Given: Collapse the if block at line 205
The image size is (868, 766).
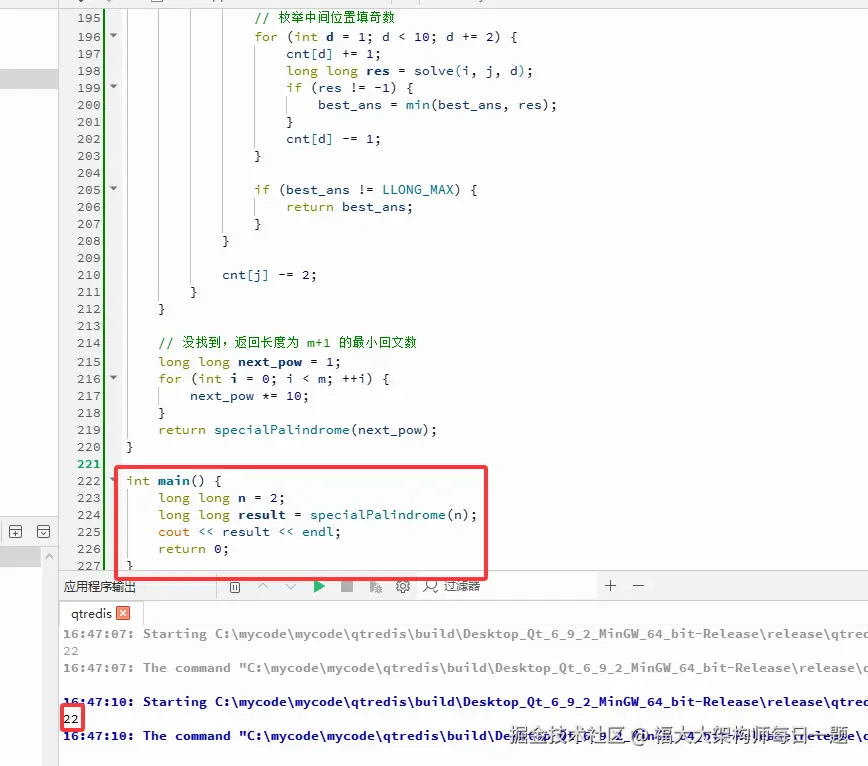Looking at the screenshot, I should point(113,189).
